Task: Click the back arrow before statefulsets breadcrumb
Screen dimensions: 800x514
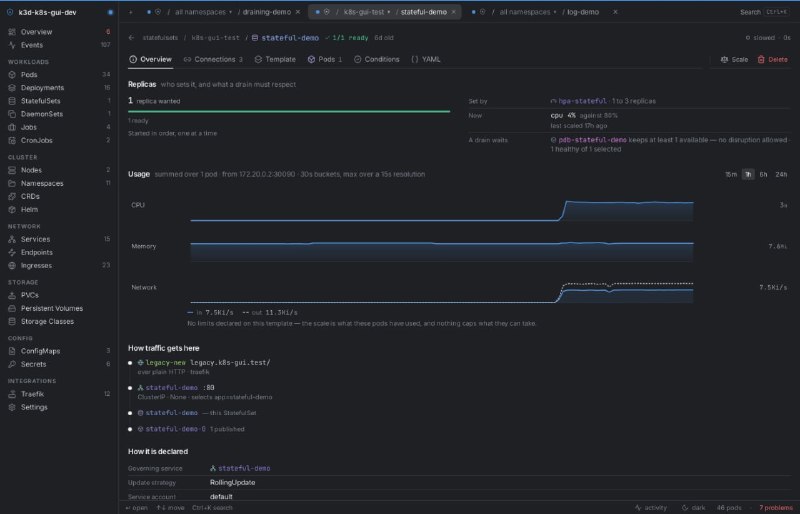Action: point(132,38)
